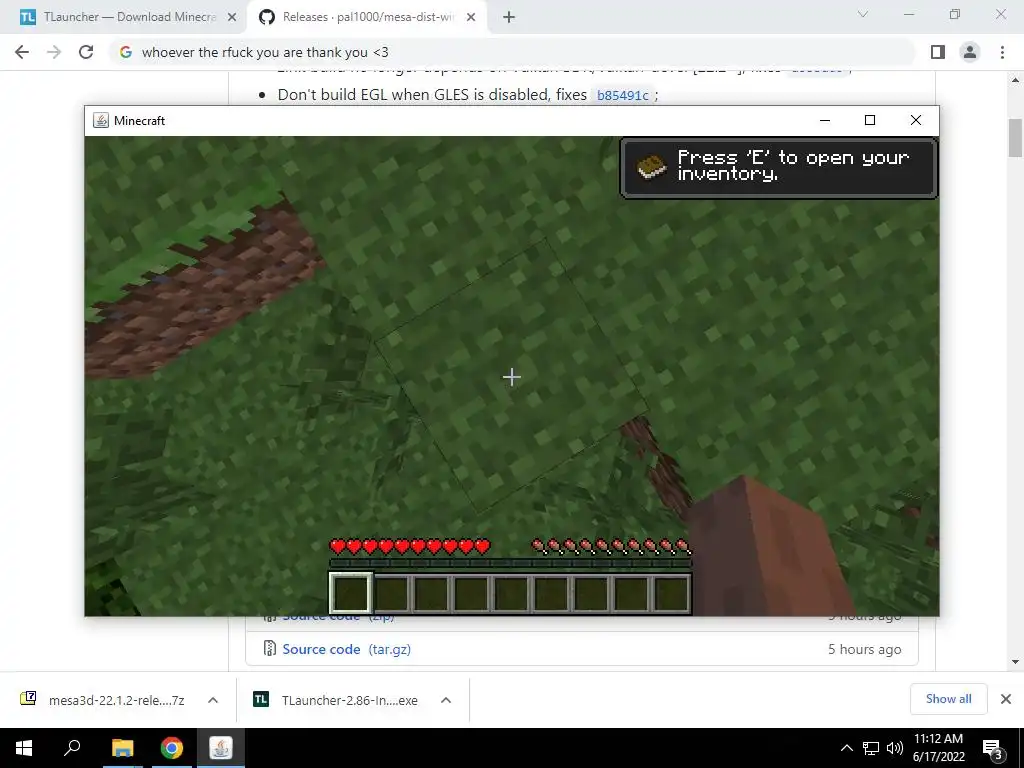Click page scrollbar up arrow
The image size is (1024, 768).
pyautogui.click(x=1016, y=80)
